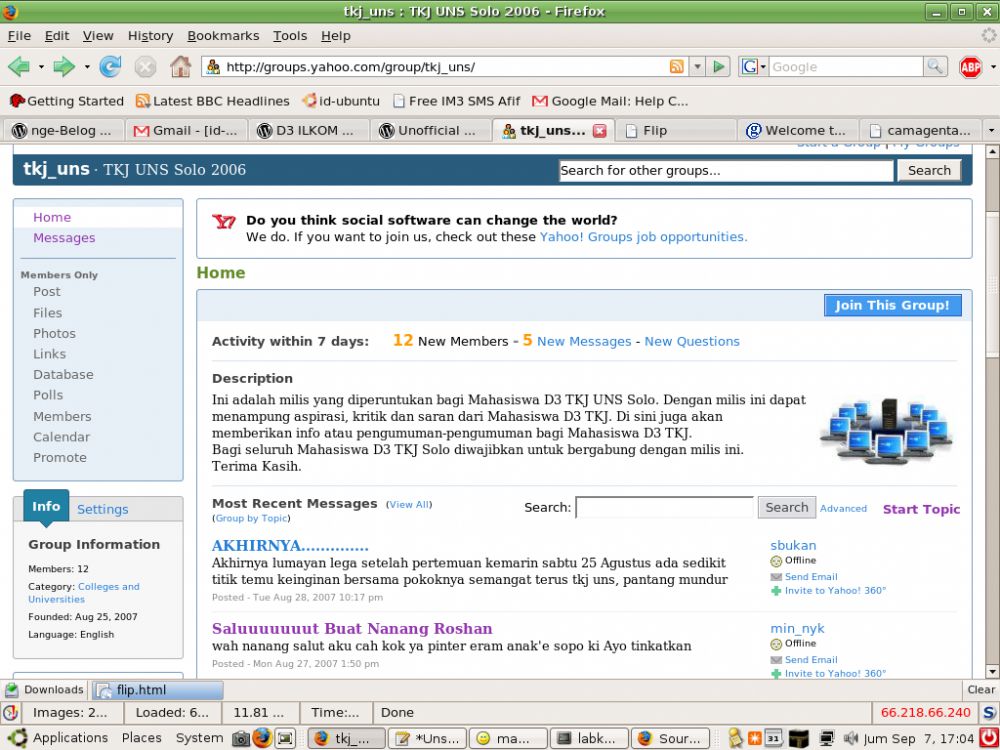Open the search engine chooser dropdown
The image size is (1000, 750).
pyautogui.click(x=754, y=67)
